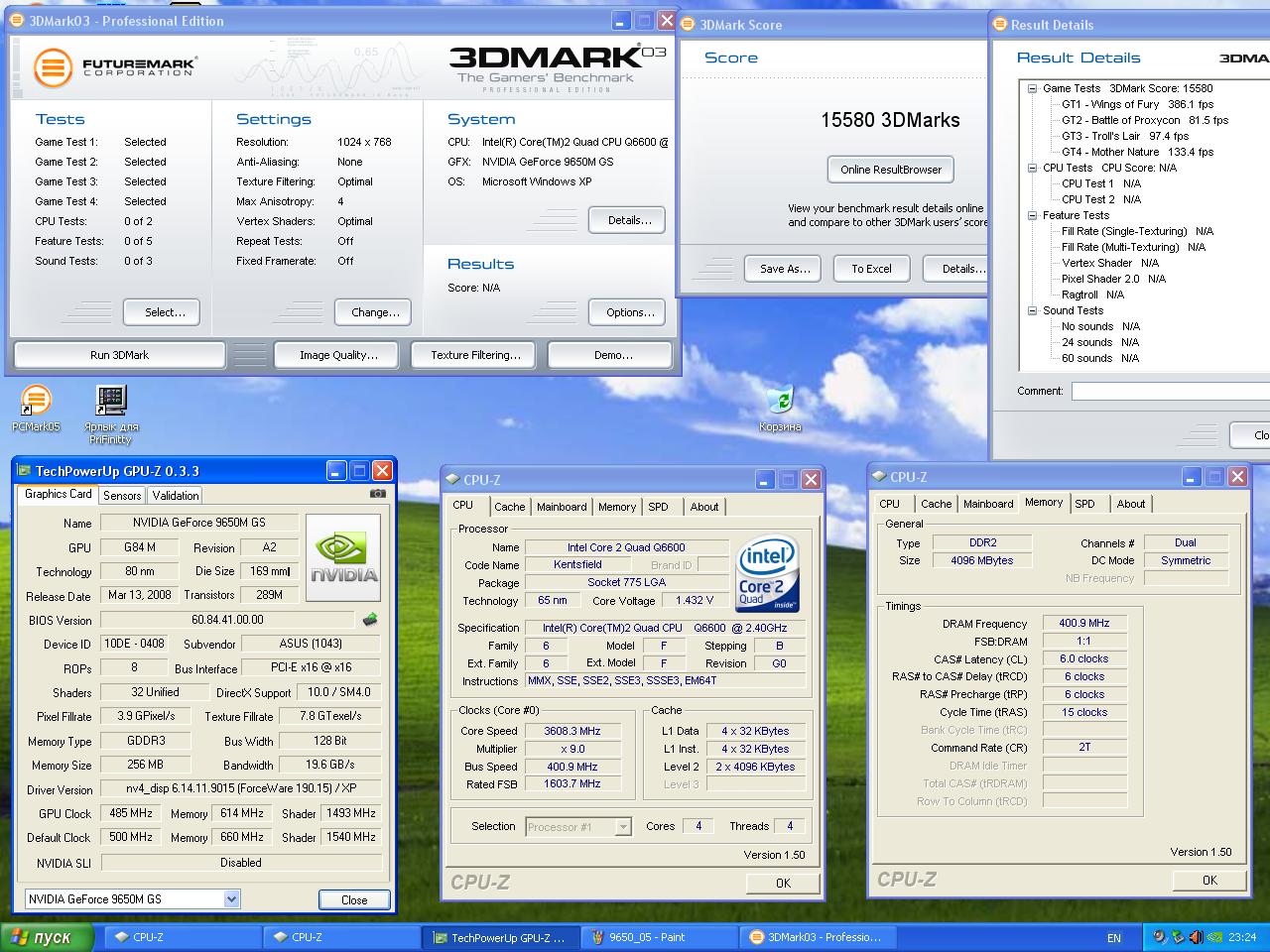The height and width of the screenshot is (952, 1270).
Task: Click Texture Filtering button
Action: 475,355
